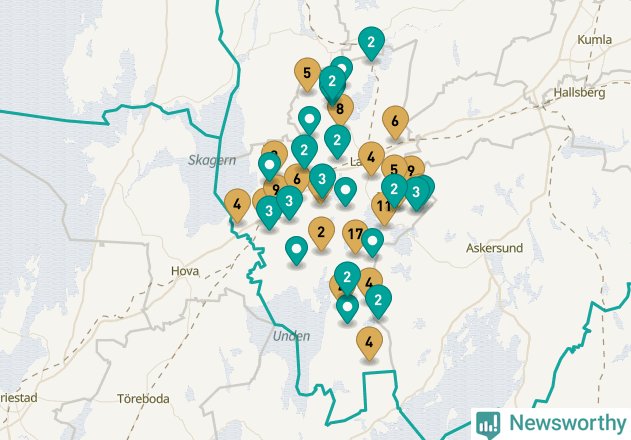Screen dimensions: 631x440
Task: Click the Newsworthy chart bubble icon
Action: tap(488, 425)
